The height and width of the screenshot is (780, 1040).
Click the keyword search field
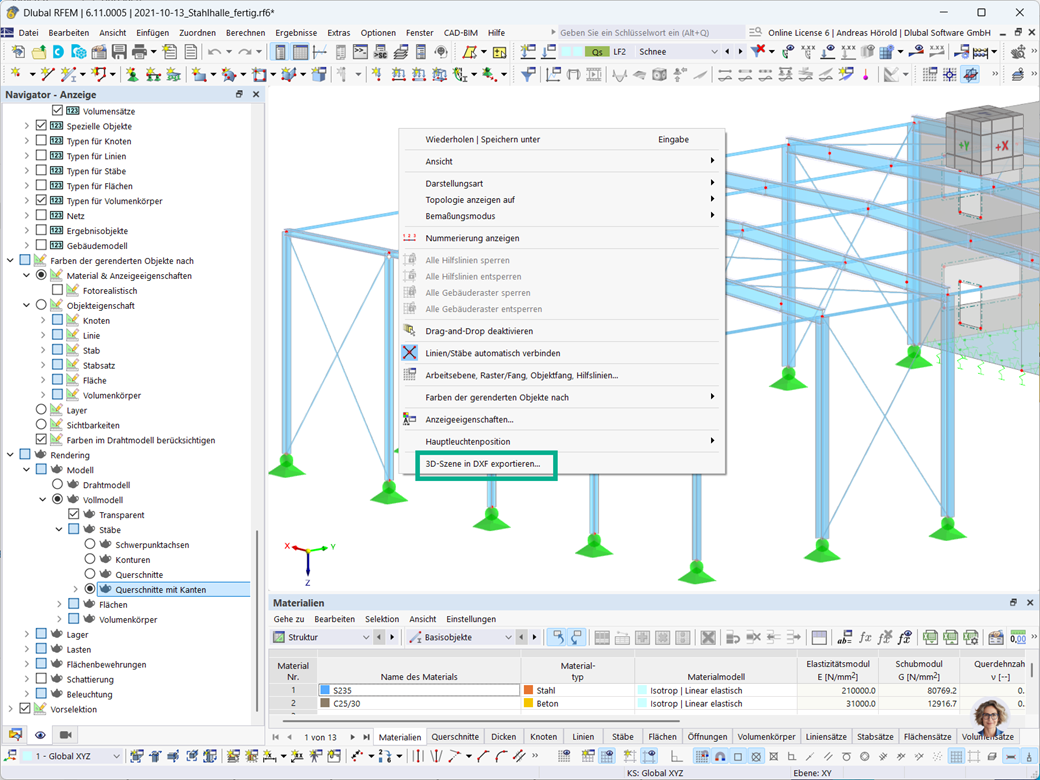coord(651,32)
